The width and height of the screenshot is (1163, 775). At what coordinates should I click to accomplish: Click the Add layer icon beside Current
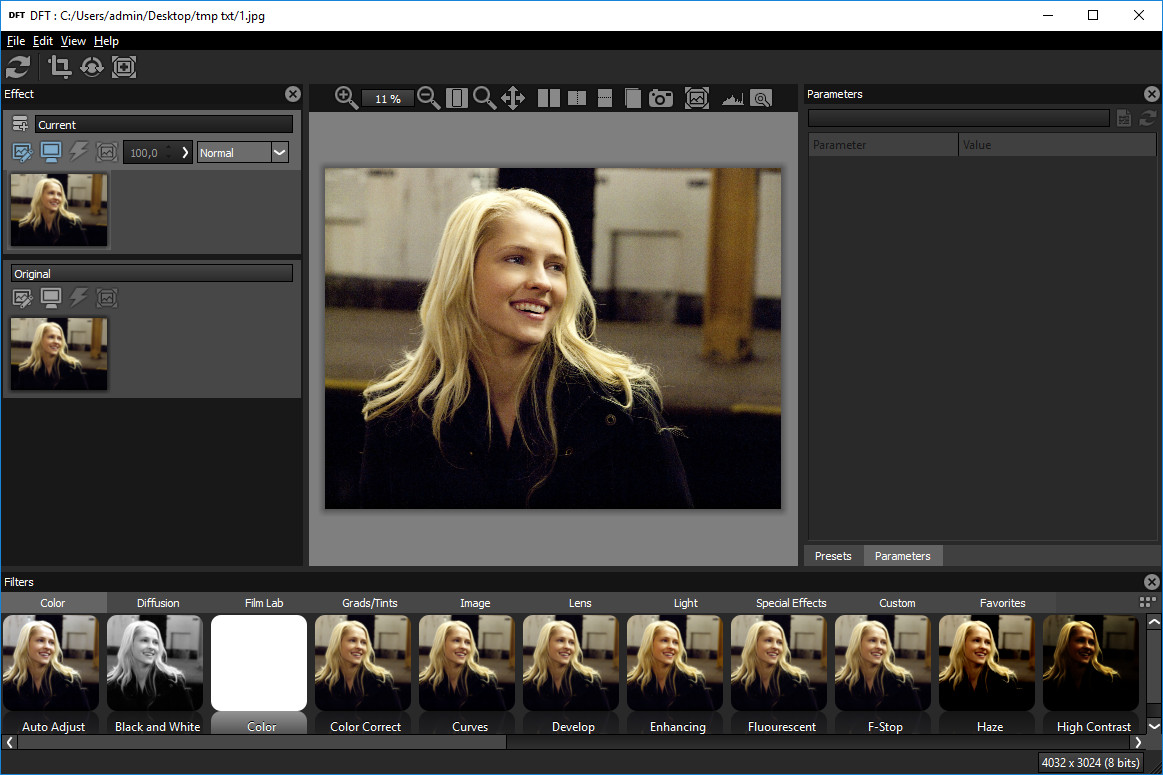tap(20, 125)
